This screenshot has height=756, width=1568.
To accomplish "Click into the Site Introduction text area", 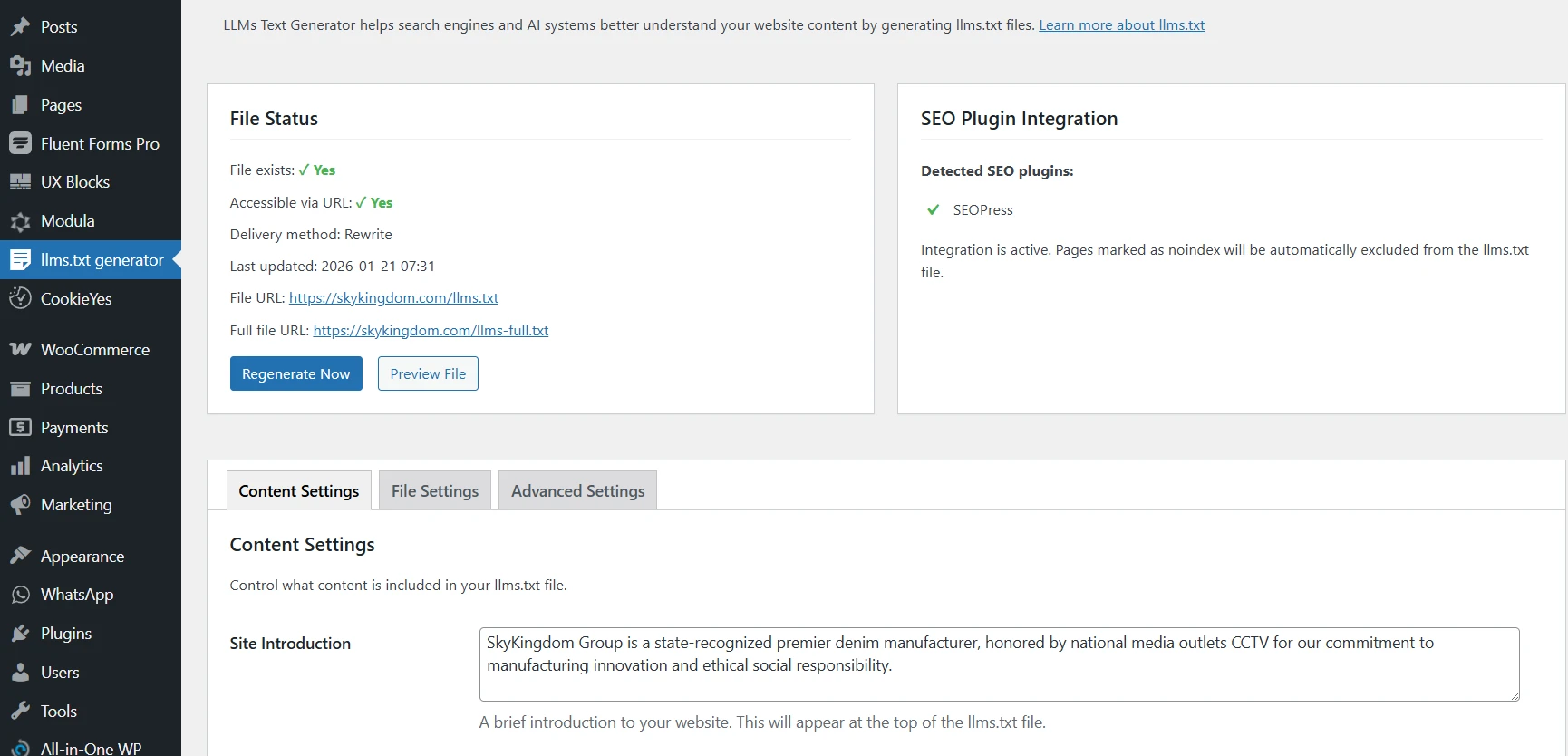I will tap(998, 664).
